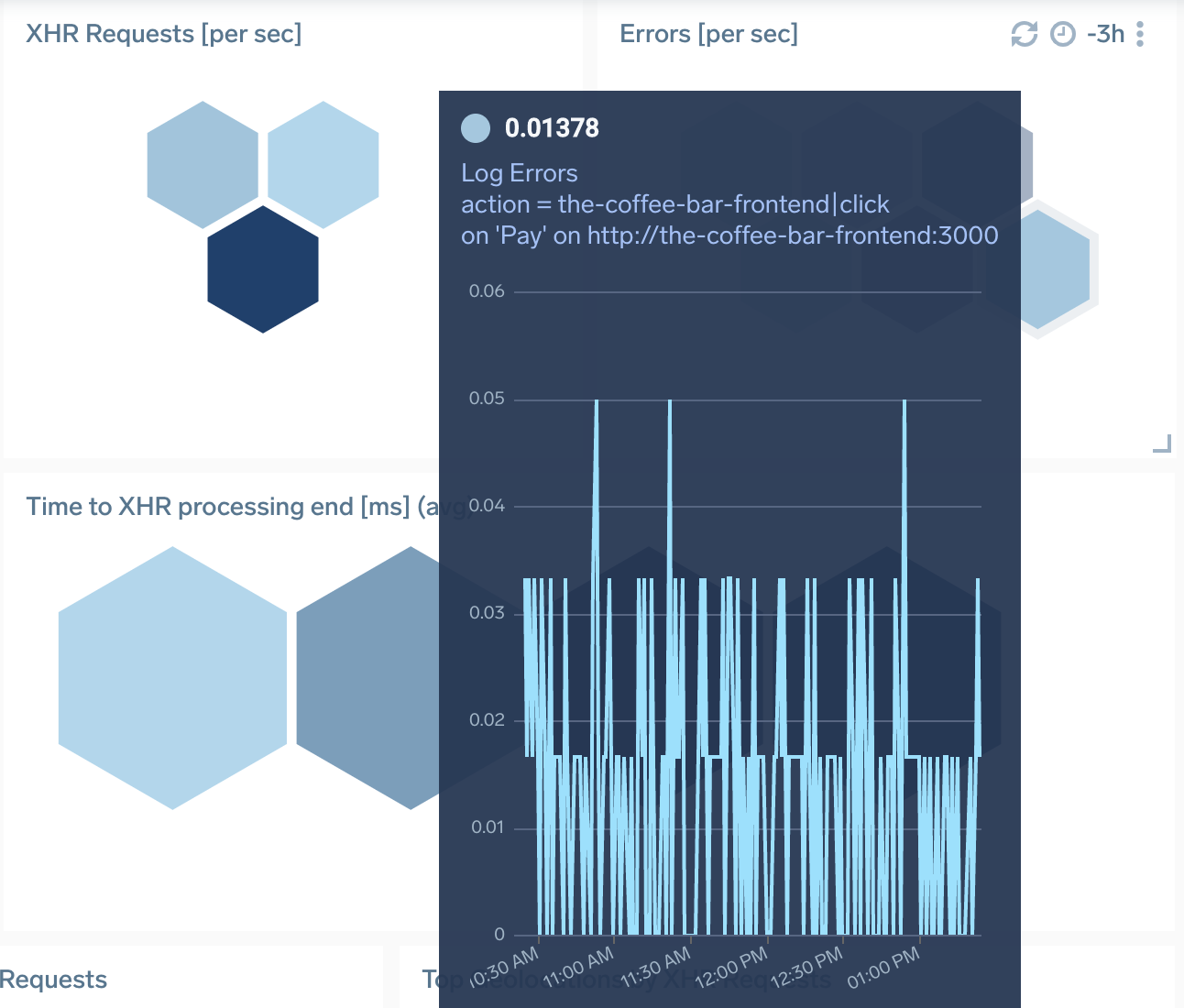Click the legend circle next to 0.01378
This screenshot has height=1008, width=1184.
[x=476, y=128]
